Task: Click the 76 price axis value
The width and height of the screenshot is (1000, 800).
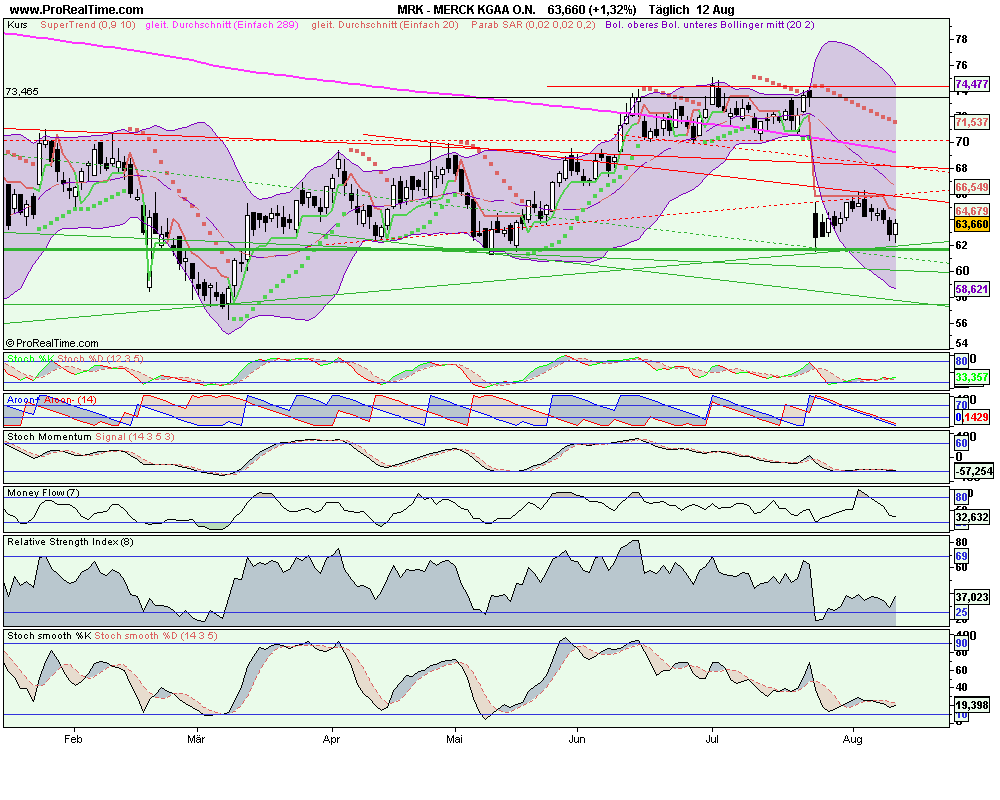Action: [x=961, y=65]
